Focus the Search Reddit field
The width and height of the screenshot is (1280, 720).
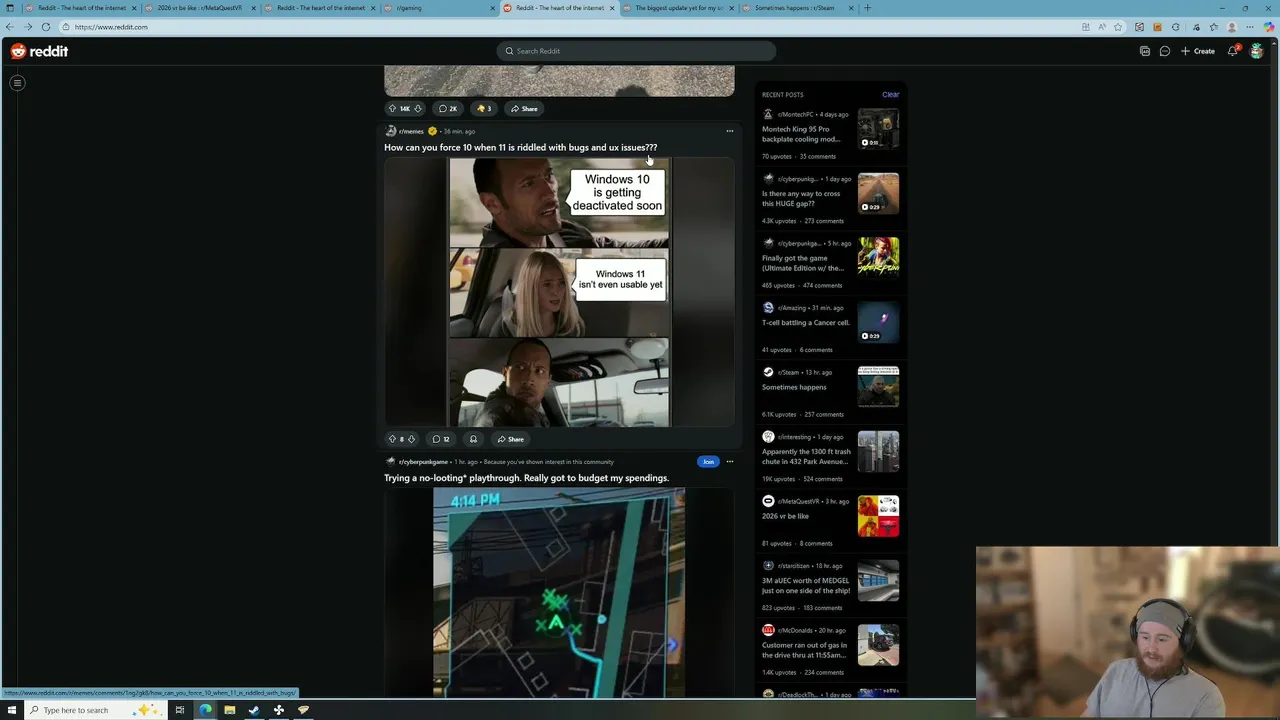[x=636, y=51]
